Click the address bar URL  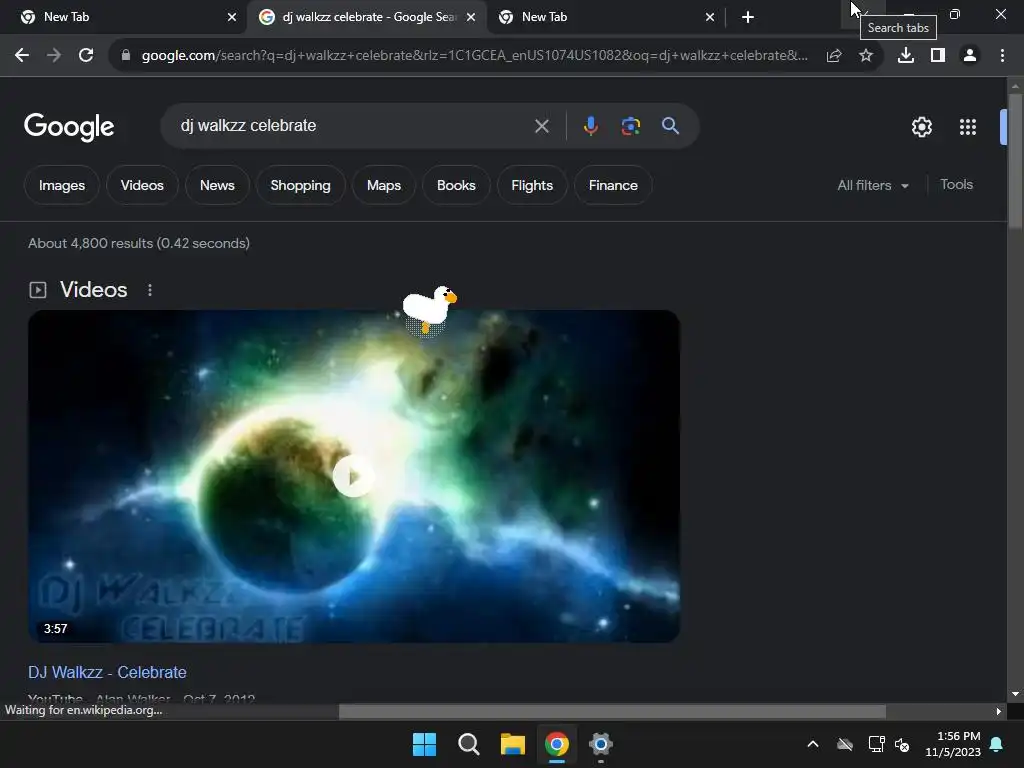click(474, 56)
